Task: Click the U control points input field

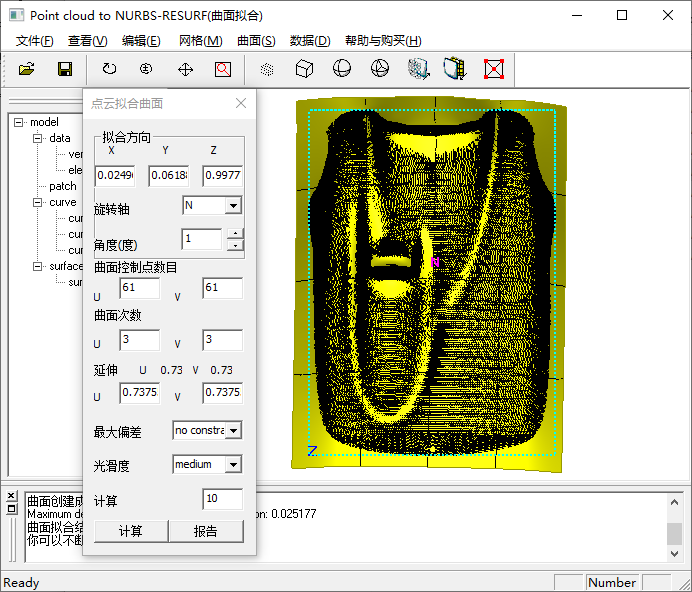Action: coord(139,288)
